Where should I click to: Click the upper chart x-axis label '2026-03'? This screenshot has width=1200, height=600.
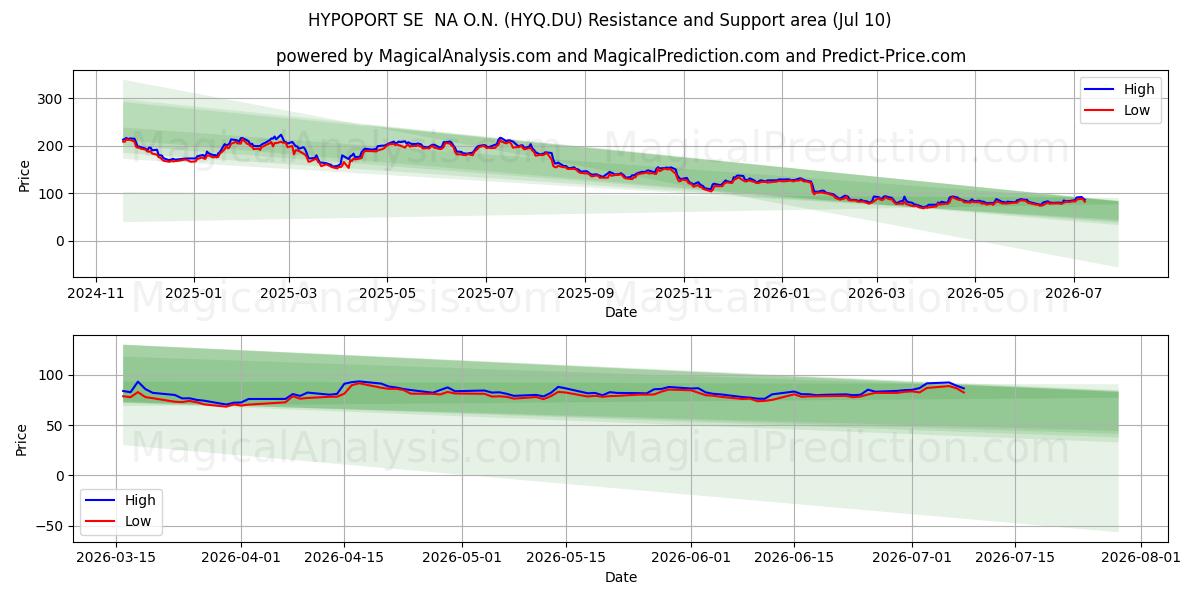(876, 295)
